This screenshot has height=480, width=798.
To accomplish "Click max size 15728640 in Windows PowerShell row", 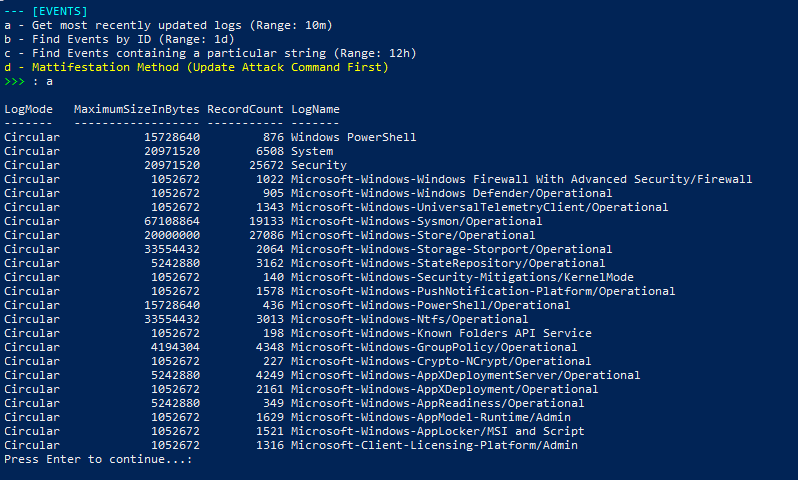I will click(x=172, y=137).
